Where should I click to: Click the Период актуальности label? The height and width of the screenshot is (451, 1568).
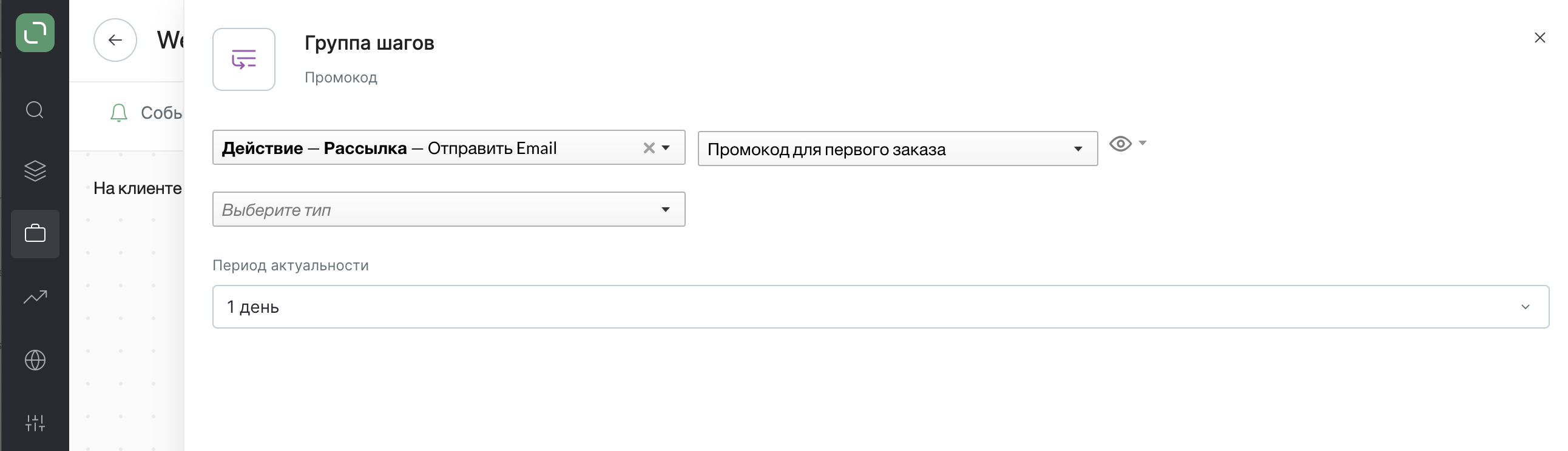coord(290,266)
